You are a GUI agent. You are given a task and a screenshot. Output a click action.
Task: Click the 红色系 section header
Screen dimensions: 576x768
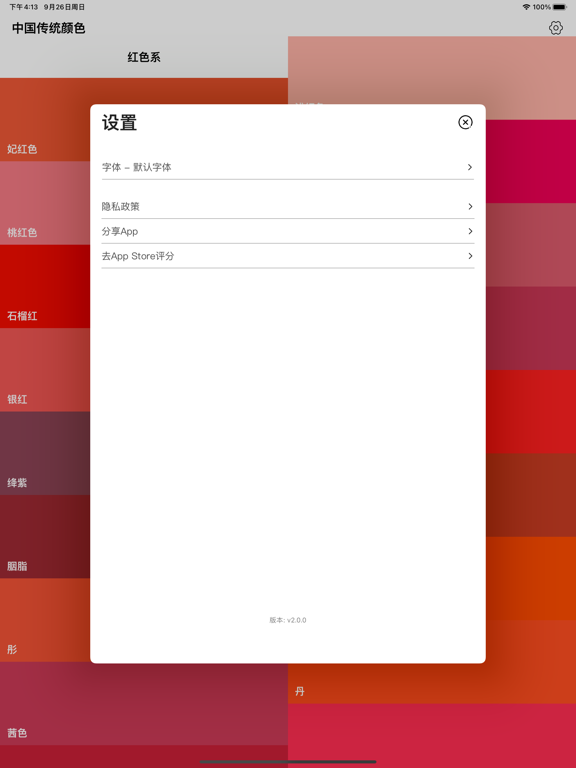(144, 57)
